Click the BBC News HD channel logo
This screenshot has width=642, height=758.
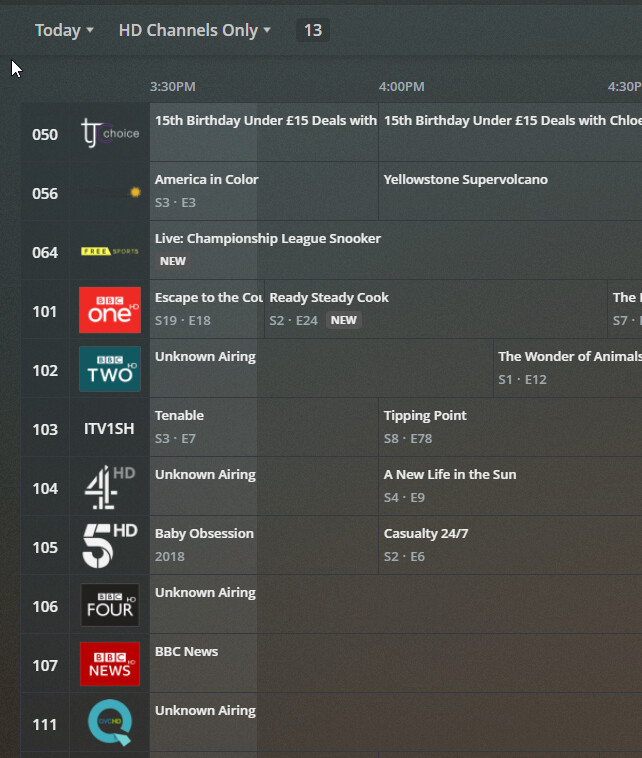110,664
